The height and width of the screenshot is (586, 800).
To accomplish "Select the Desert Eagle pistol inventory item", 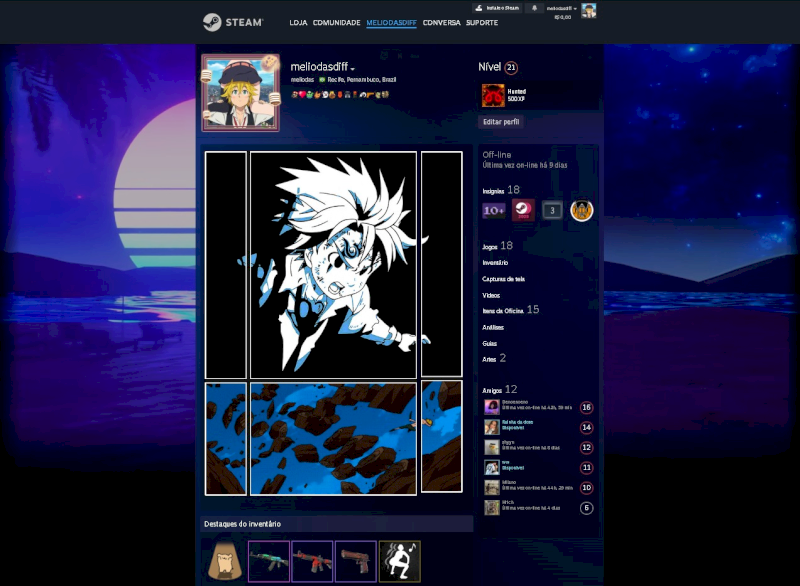I will tap(355, 561).
